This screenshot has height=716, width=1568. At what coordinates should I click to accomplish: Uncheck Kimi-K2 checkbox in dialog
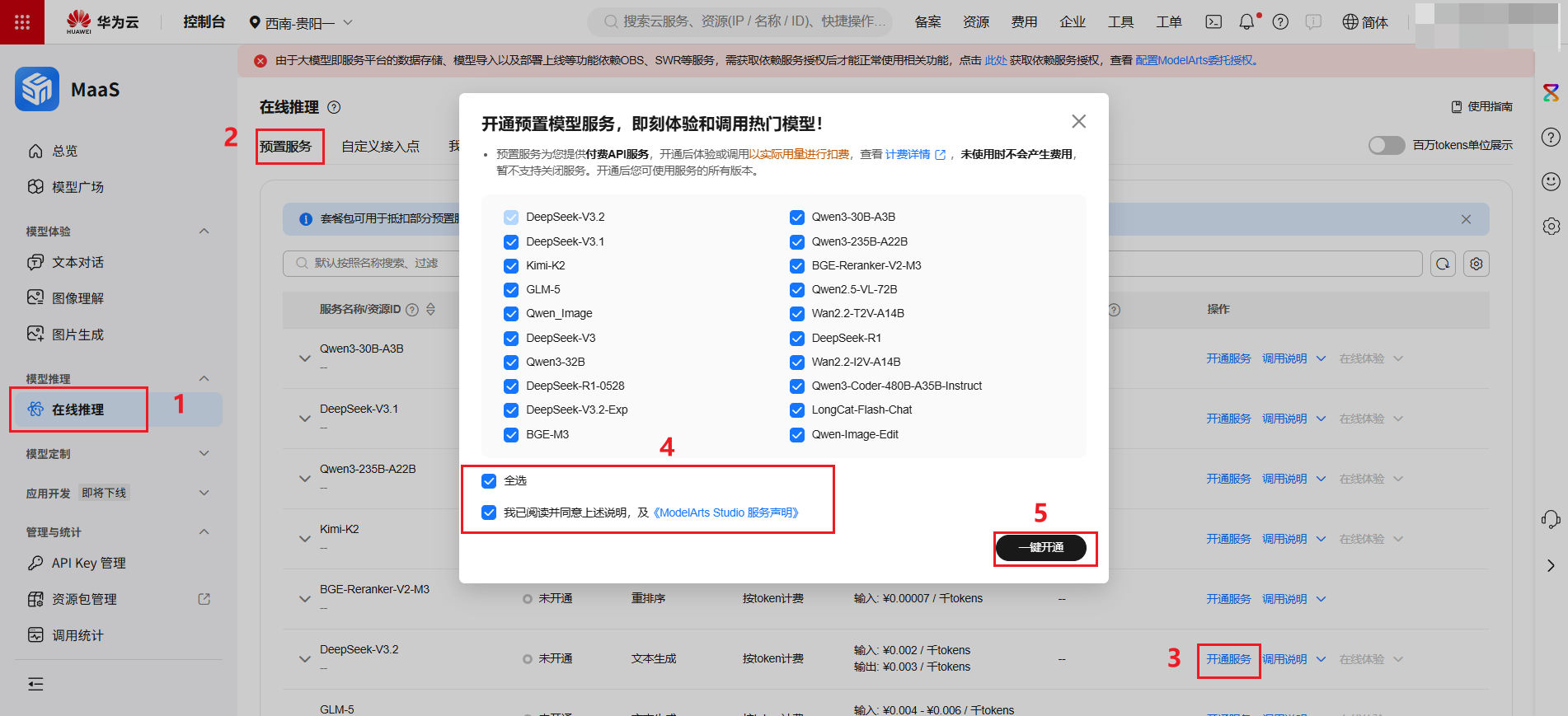tap(511, 265)
